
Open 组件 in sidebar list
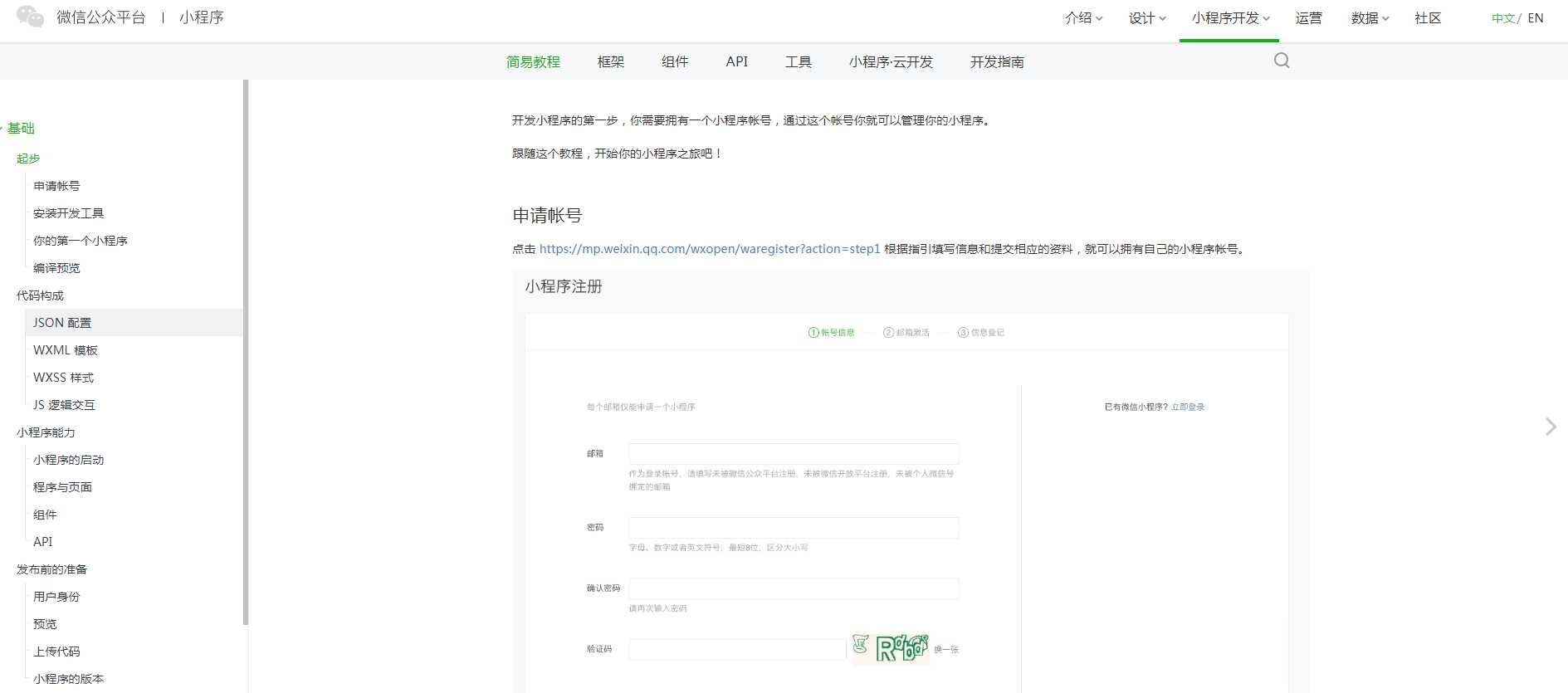tap(45, 515)
